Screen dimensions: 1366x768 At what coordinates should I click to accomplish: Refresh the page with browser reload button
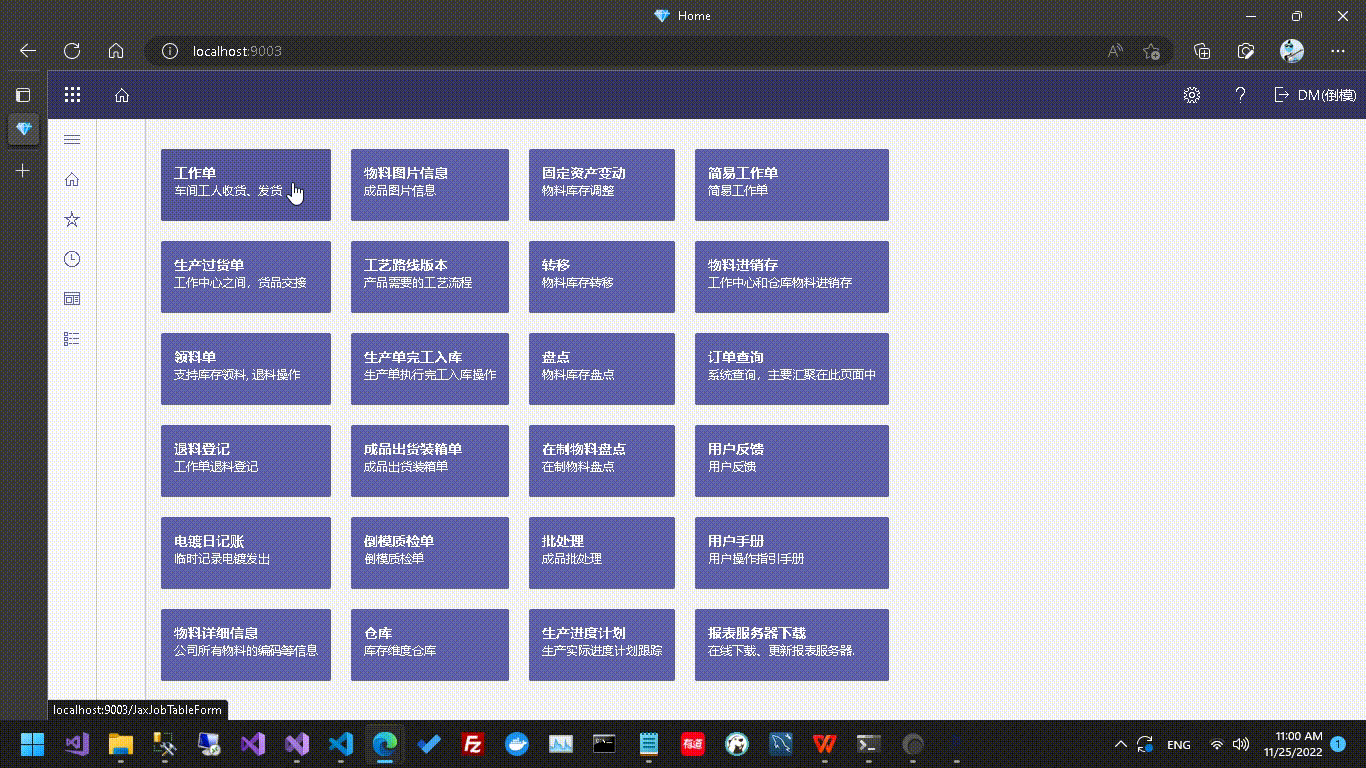click(72, 51)
